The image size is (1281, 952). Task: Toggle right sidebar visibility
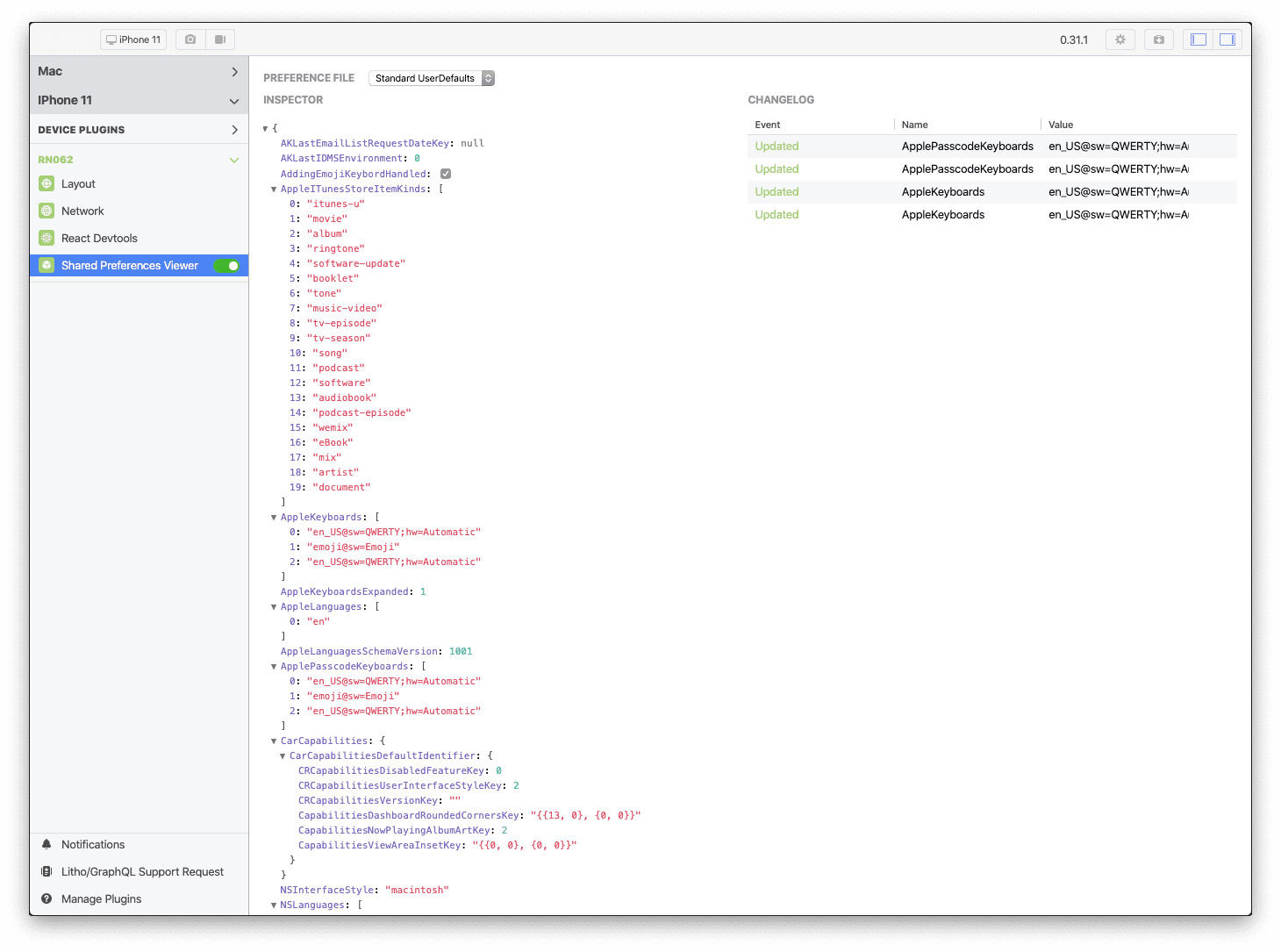coord(1227,39)
